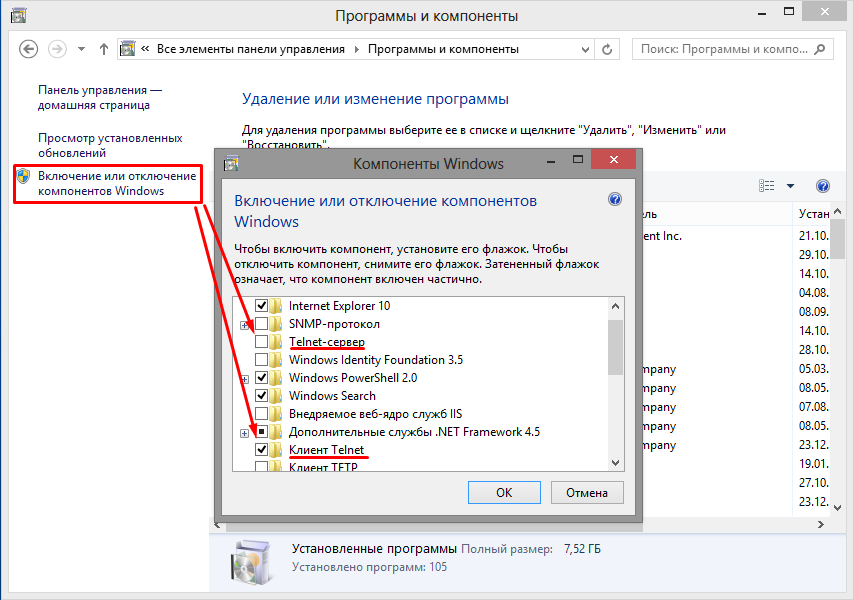
Task: Click the view mode icon in toolbar
Action: [x=767, y=186]
